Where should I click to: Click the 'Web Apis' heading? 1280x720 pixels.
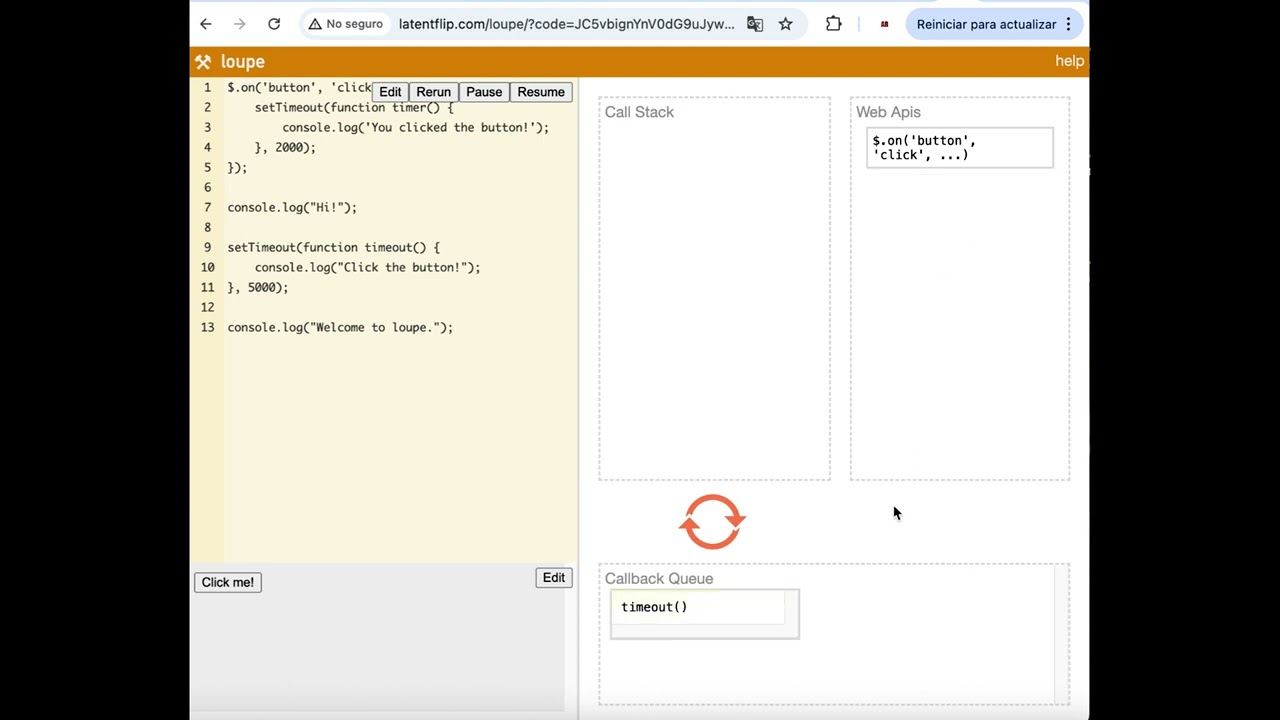click(x=888, y=112)
